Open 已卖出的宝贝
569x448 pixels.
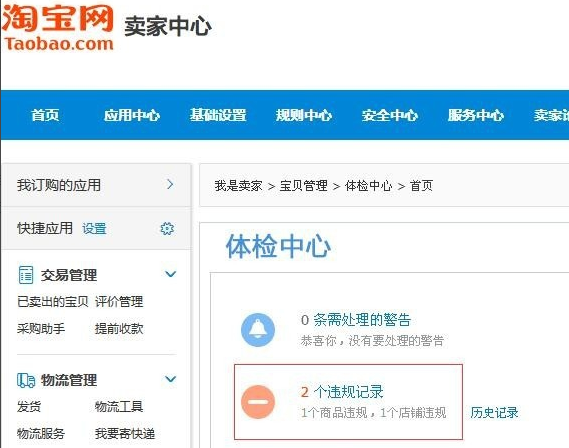pyautogui.click(x=53, y=301)
